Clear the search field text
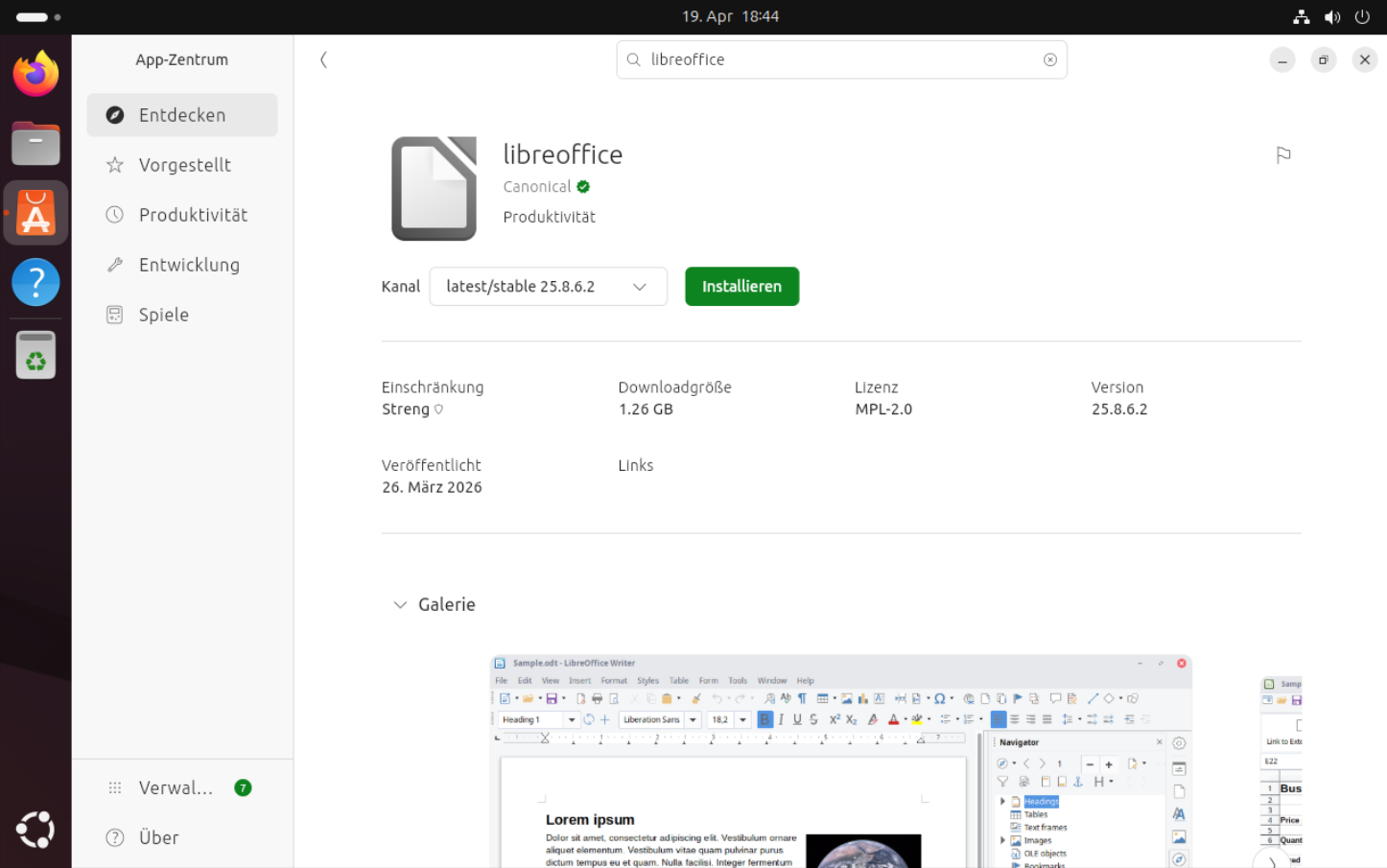The image size is (1387, 868). 1050,59
